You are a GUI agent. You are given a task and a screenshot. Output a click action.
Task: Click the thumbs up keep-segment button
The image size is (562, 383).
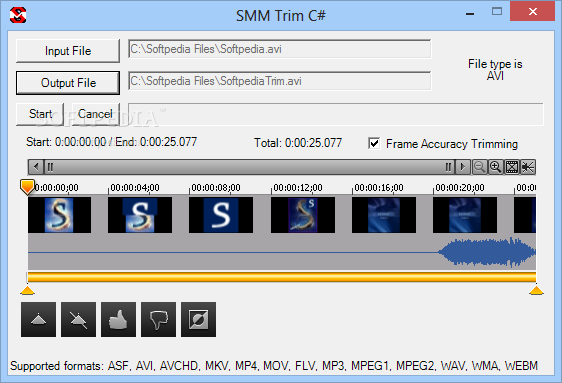pyautogui.click(x=118, y=319)
